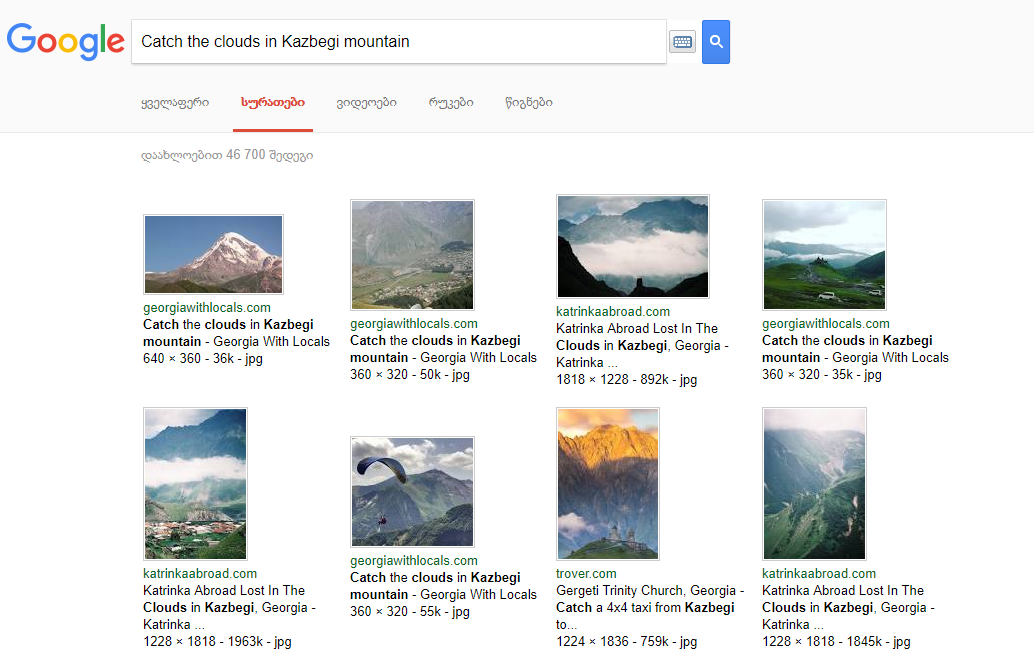Click the '1228 × 1818 - 1845k - jpg' text
The width and height of the screenshot is (1034, 657).
[x=836, y=642]
